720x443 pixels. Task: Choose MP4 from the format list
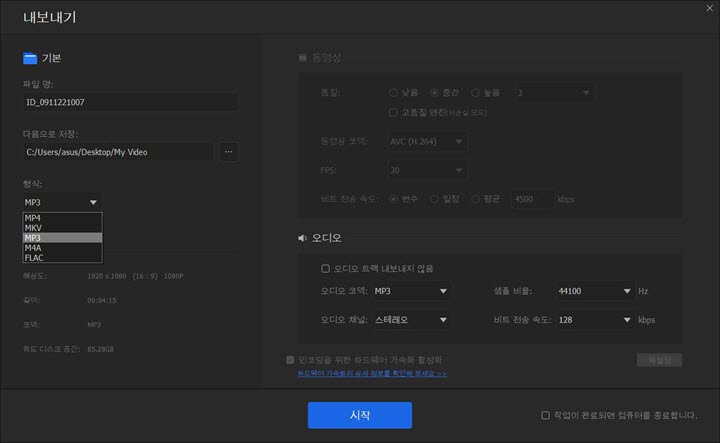click(62, 218)
